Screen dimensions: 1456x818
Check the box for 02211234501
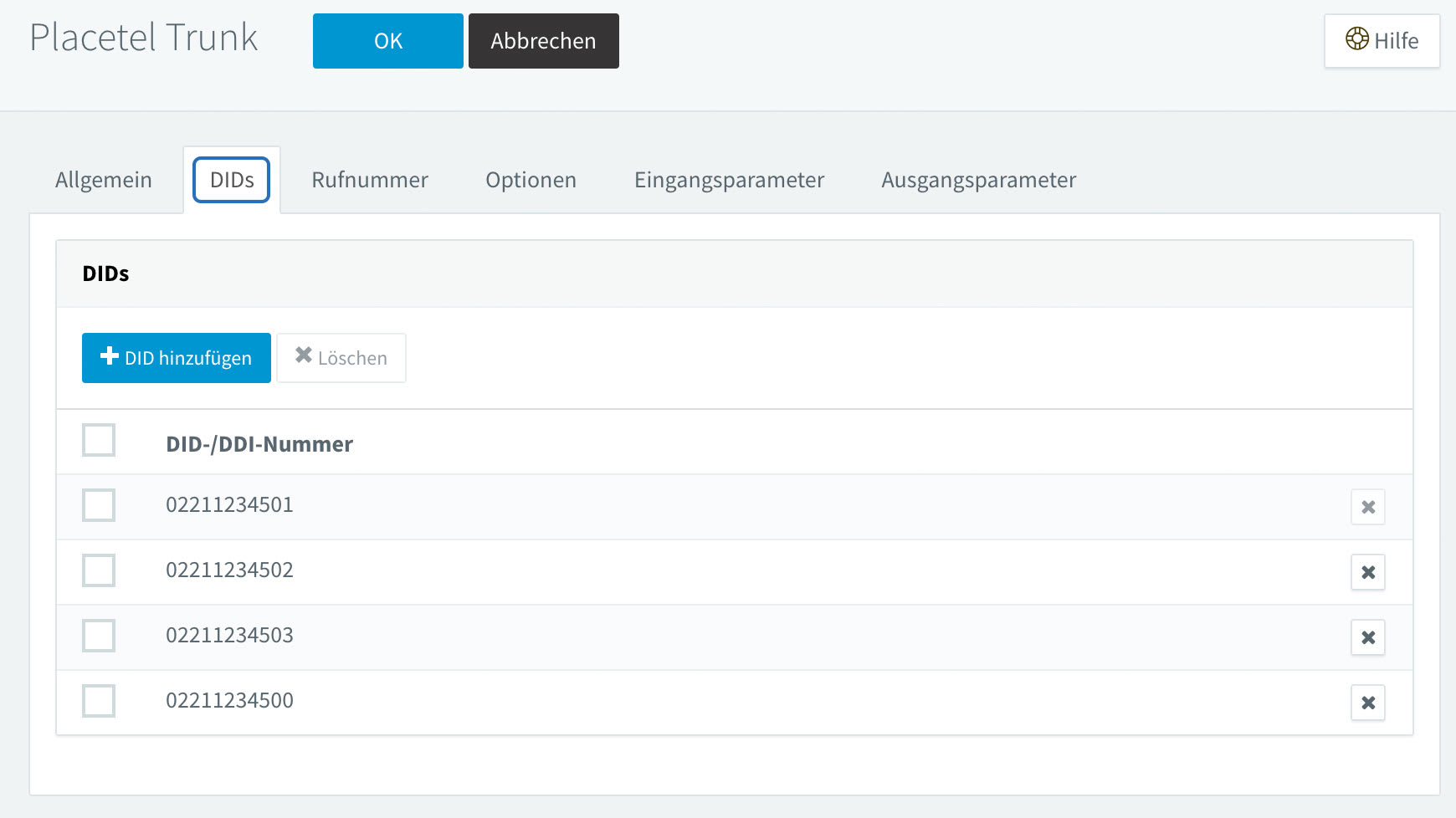point(99,505)
